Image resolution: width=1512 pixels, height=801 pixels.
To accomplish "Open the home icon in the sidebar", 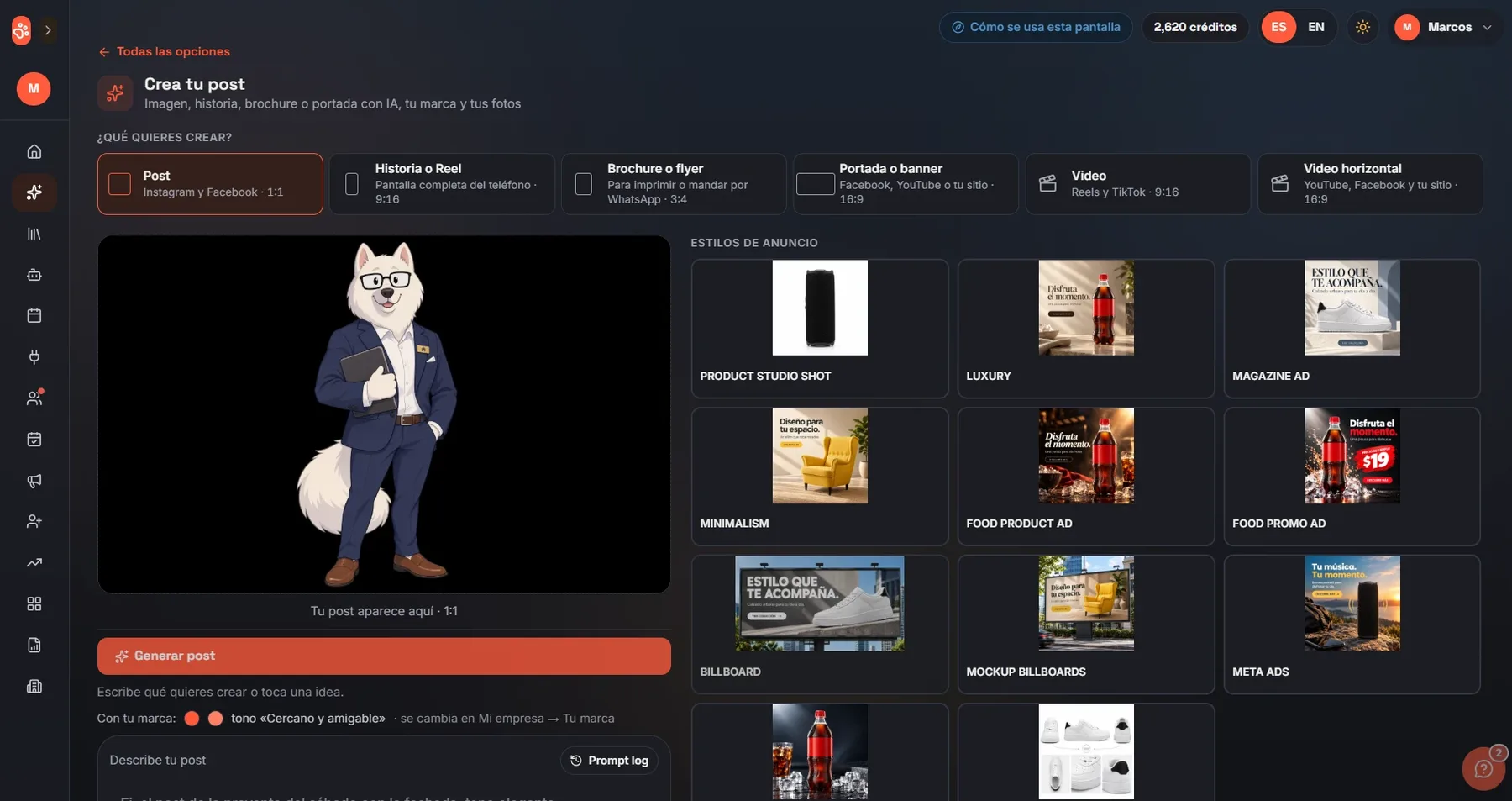I will [x=34, y=151].
